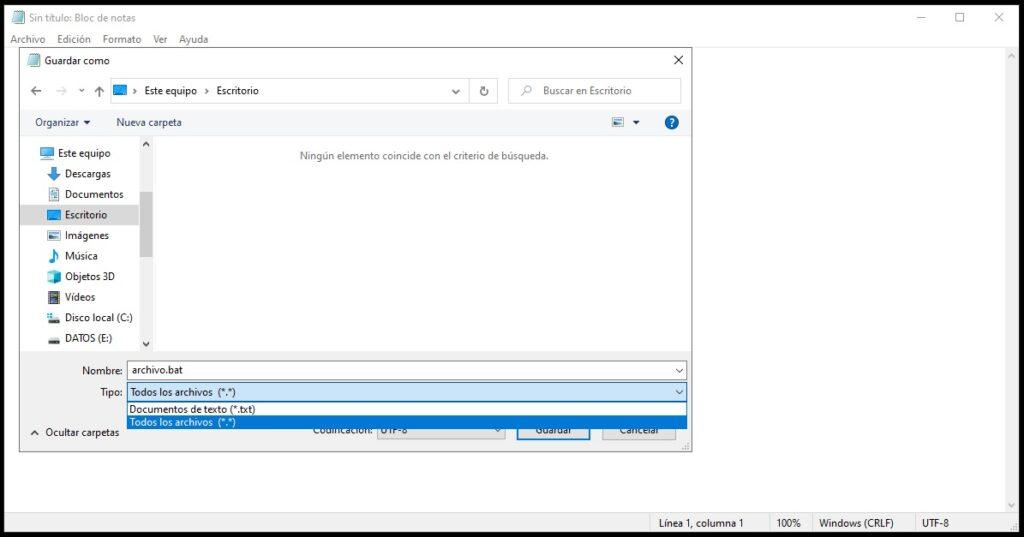
Task: Collapse folders with Ocultar carpetas
Action: click(x=75, y=433)
